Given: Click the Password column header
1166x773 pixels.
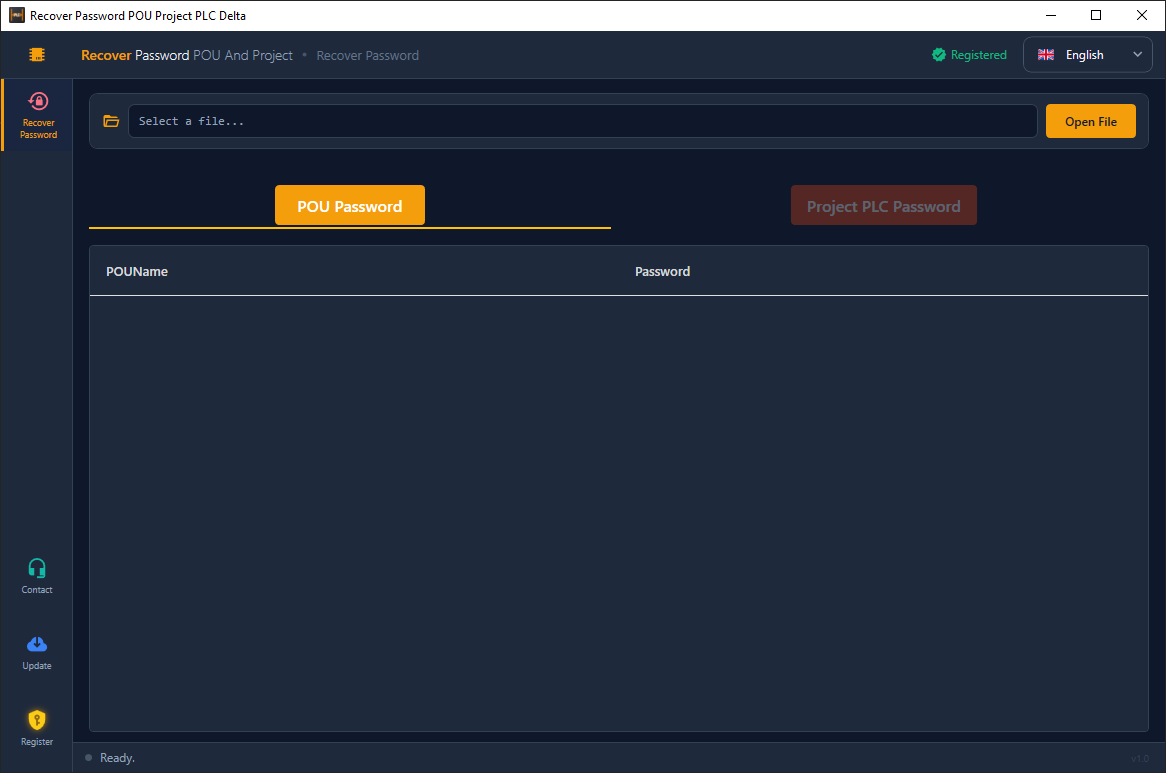Looking at the screenshot, I should [662, 272].
